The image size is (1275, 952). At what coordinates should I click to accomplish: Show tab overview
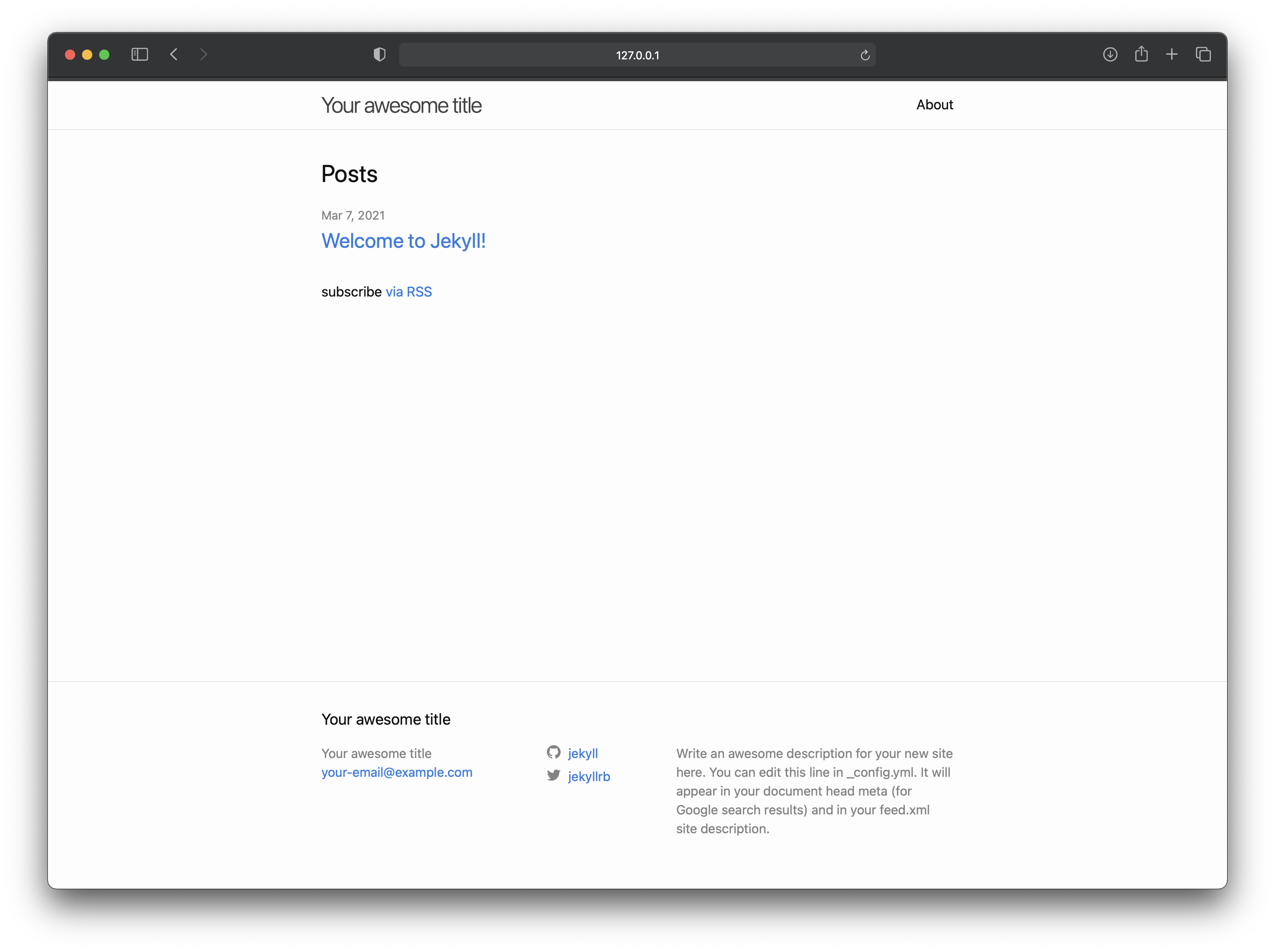click(x=1203, y=55)
